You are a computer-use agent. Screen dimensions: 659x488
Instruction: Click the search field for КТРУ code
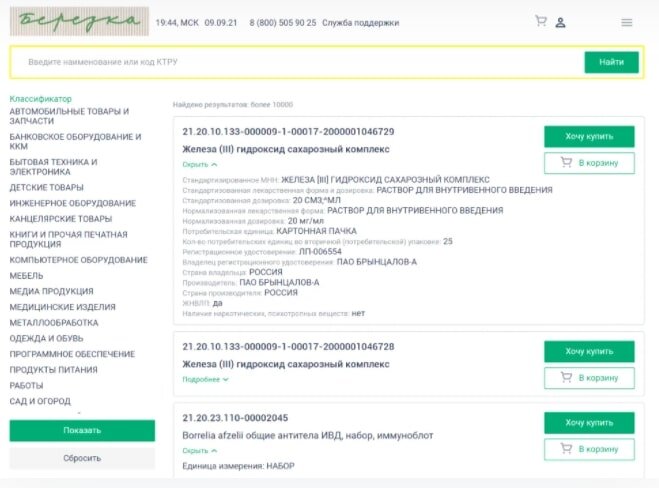(297, 62)
